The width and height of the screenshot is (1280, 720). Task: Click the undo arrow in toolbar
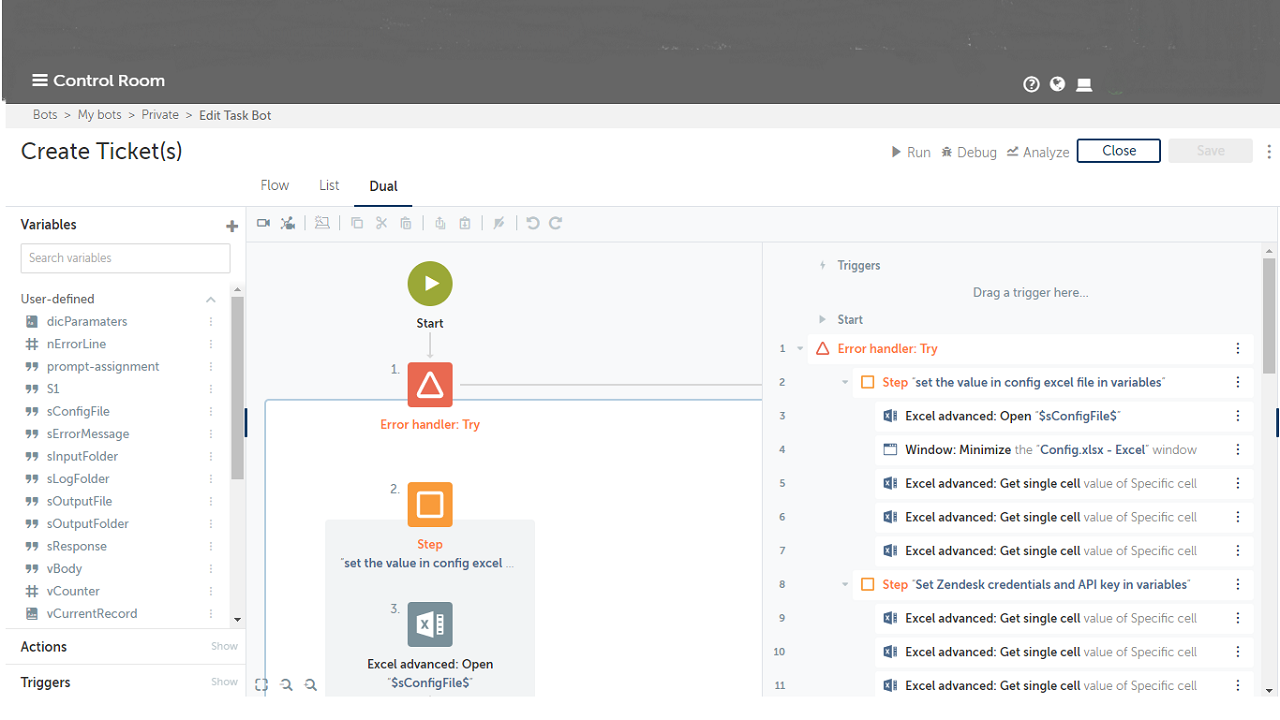coord(533,223)
